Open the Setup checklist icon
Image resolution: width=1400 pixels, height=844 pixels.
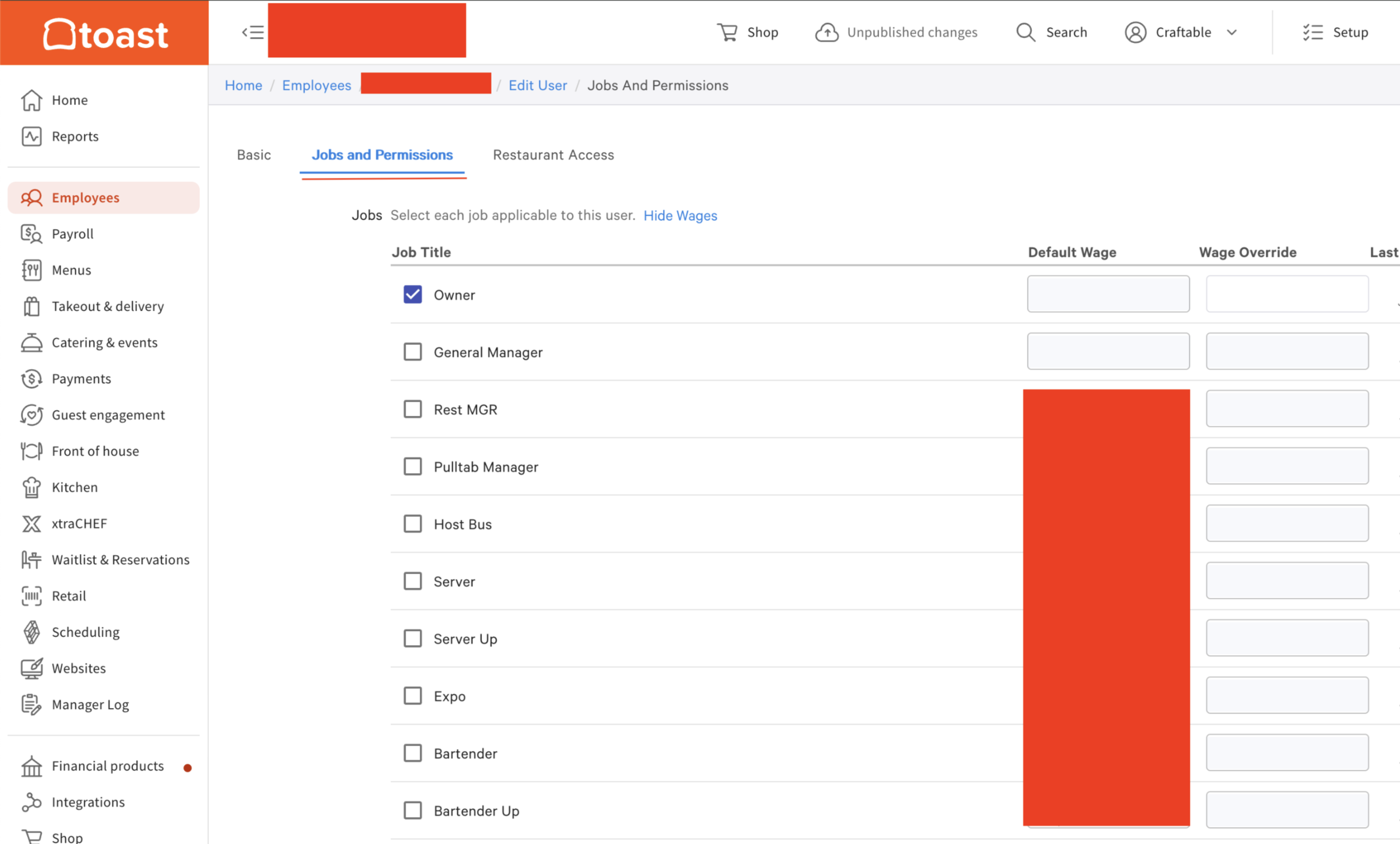click(x=1313, y=33)
